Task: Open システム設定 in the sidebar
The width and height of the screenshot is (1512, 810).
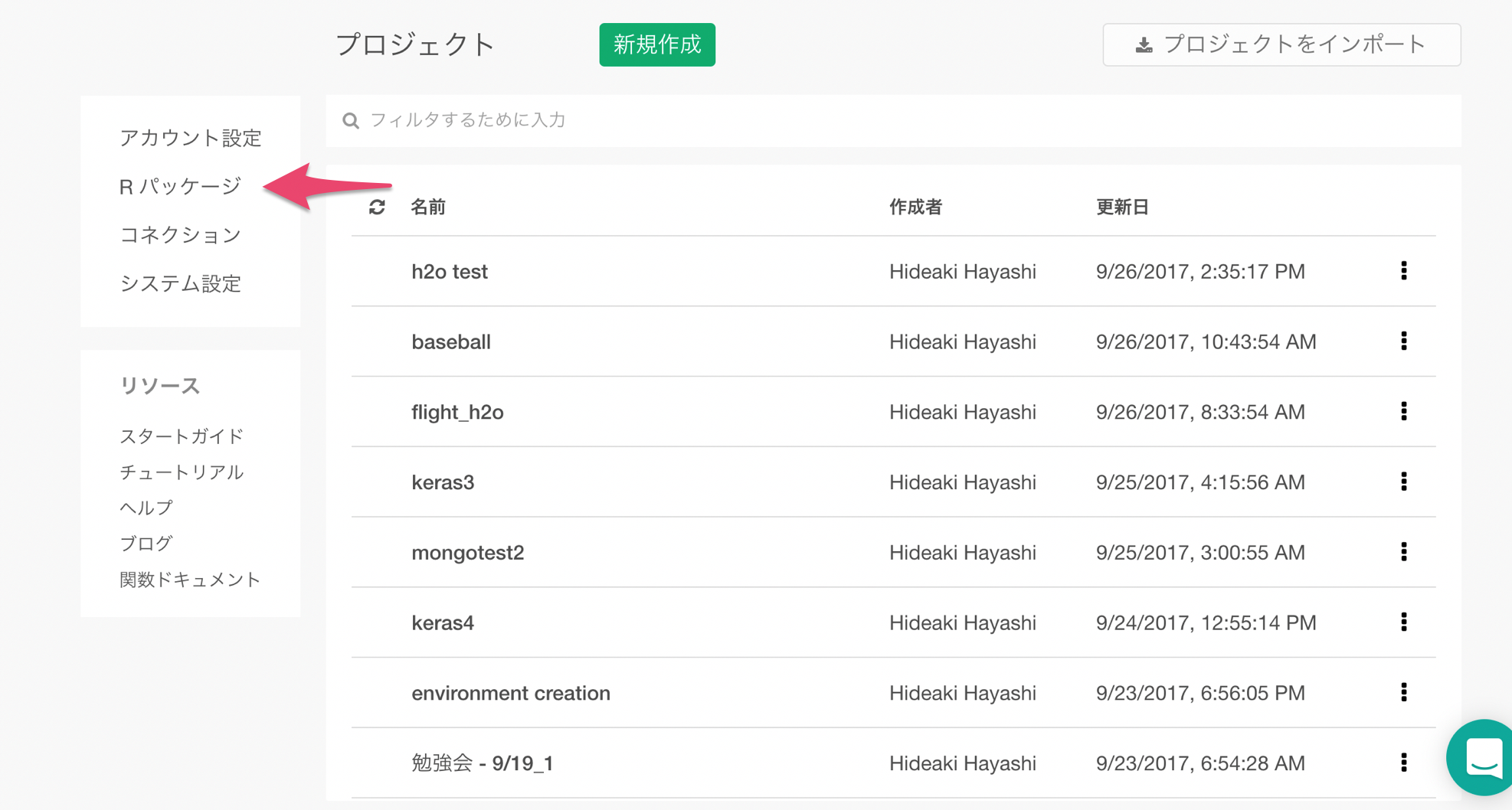Action: pyautogui.click(x=181, y=283)
